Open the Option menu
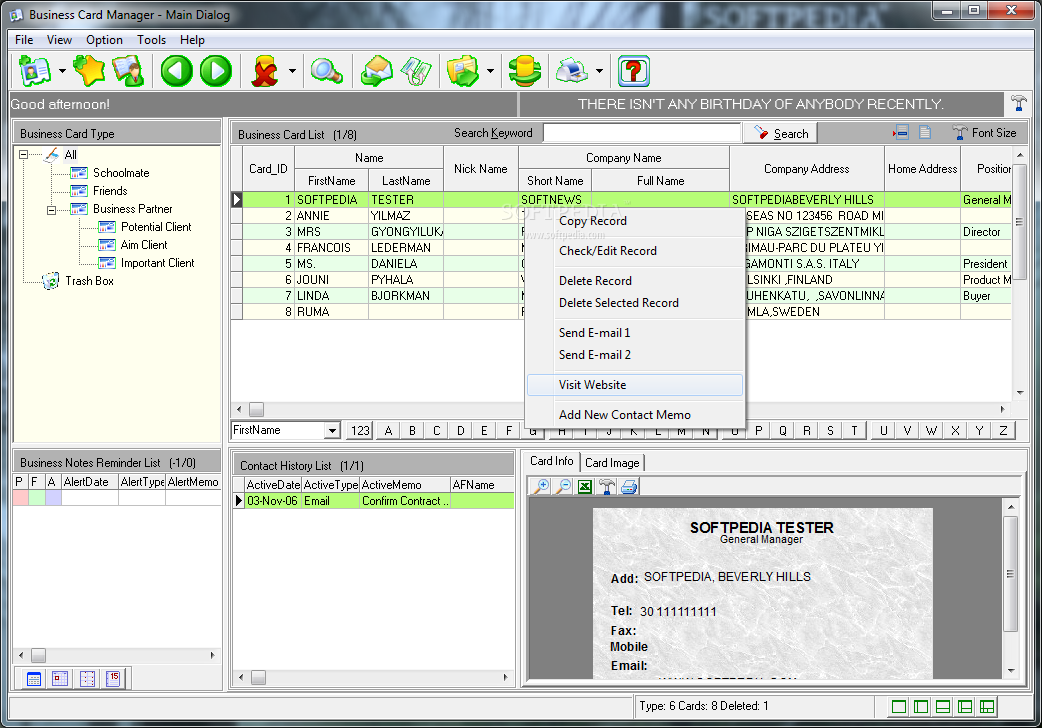The height and width of the screenshot is (728, 1042). (x=104, y=40)
